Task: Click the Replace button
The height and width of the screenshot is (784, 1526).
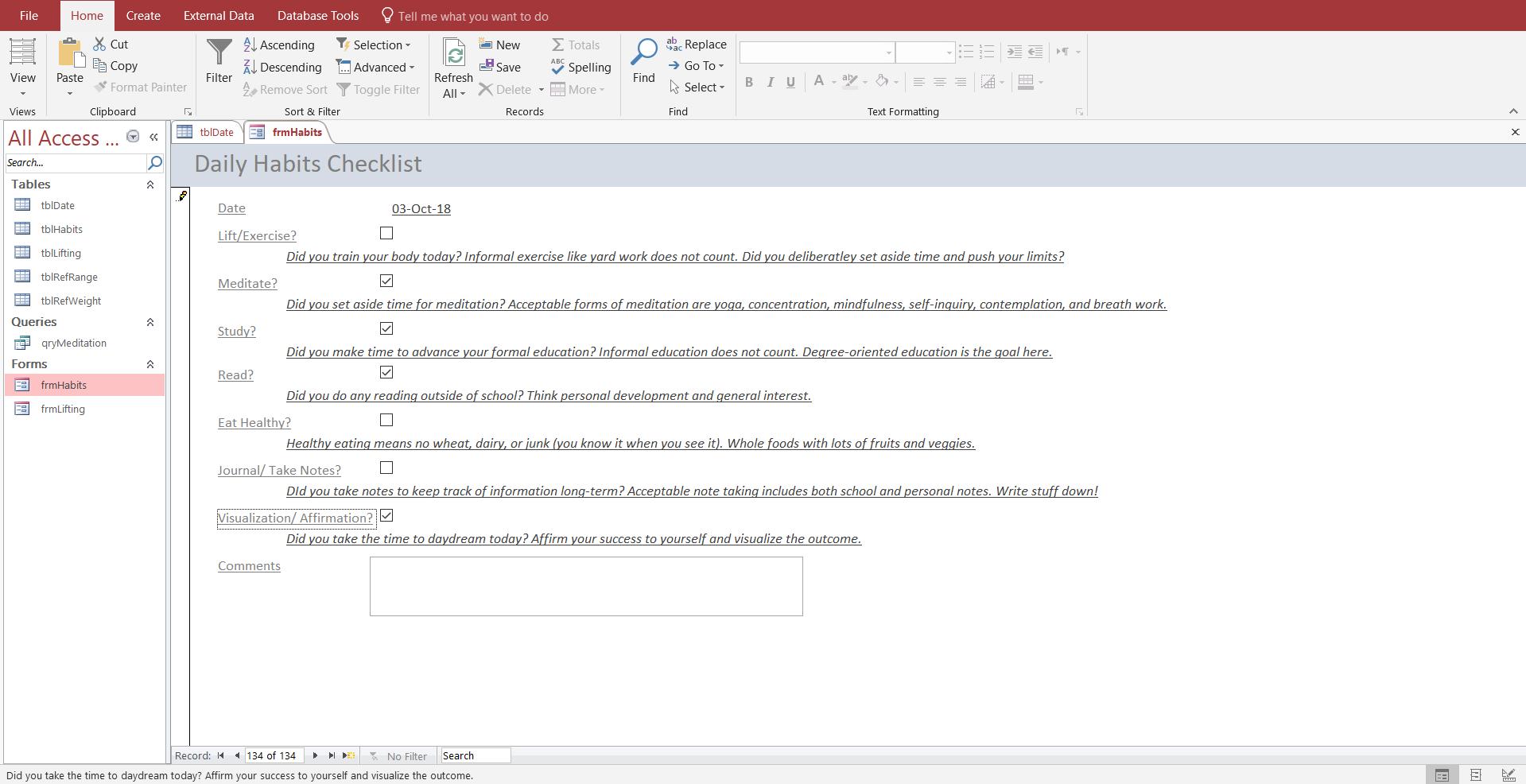Action: [697, 45]
